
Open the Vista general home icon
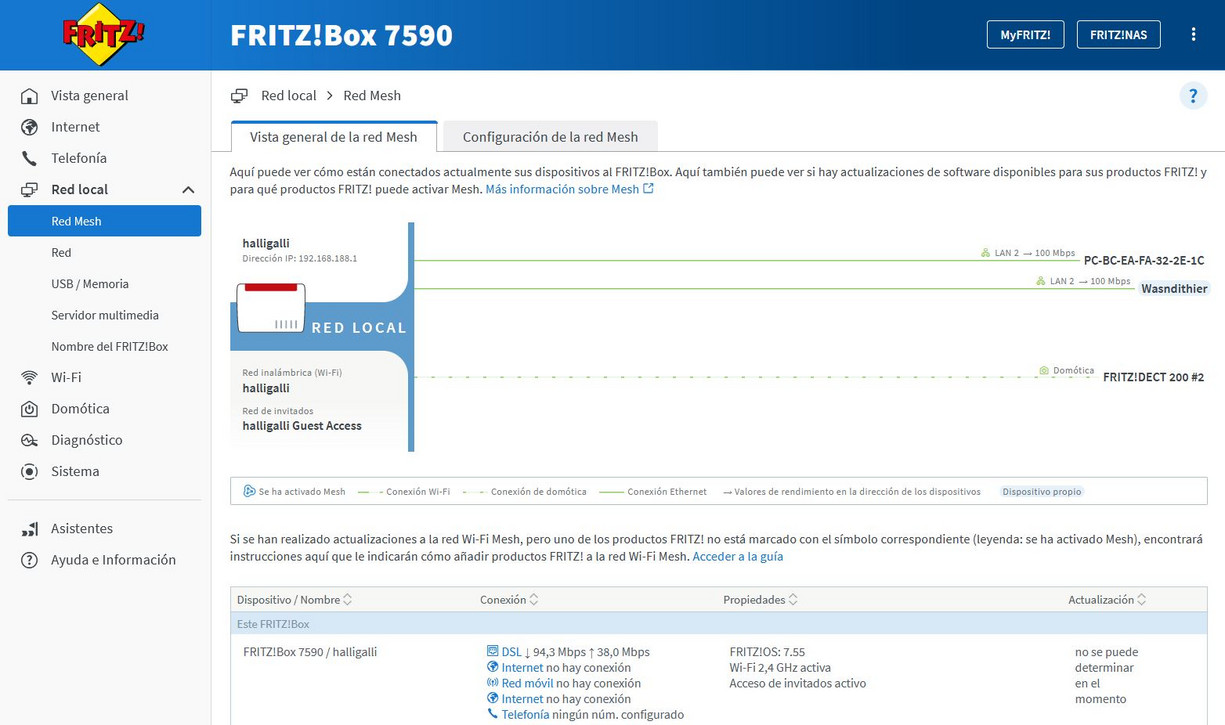coord(30,96)
